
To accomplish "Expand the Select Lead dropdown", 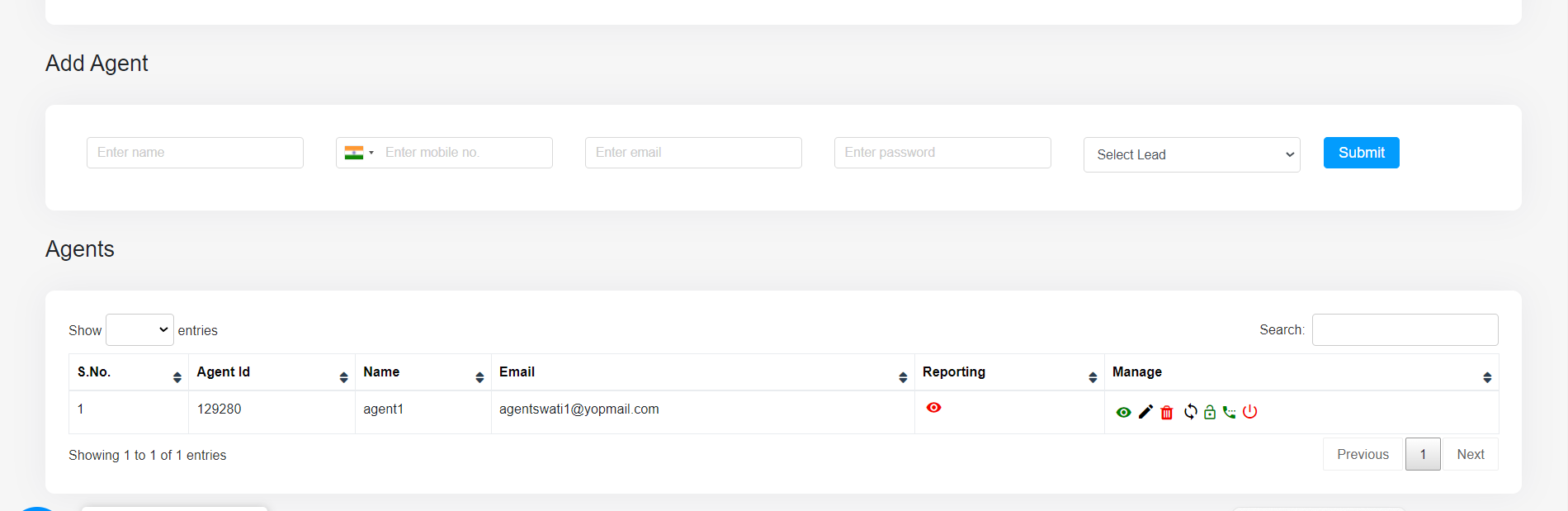I will [x=1192, y=154].
